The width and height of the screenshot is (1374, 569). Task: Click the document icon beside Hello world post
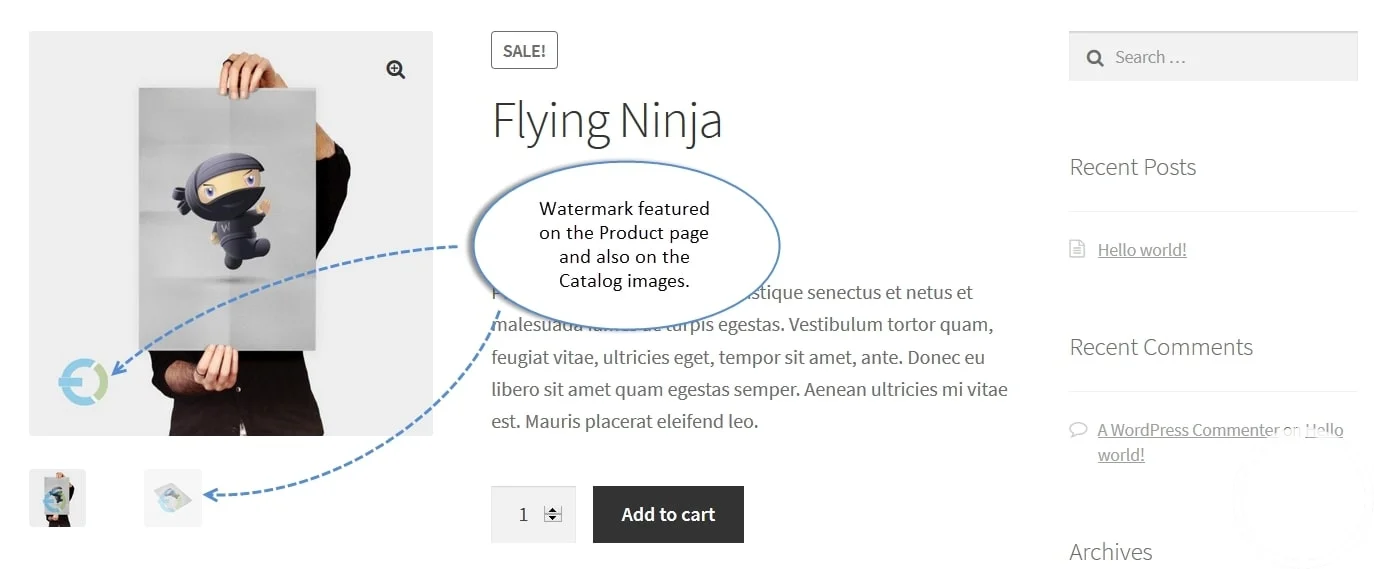(x=1077, y=249)
